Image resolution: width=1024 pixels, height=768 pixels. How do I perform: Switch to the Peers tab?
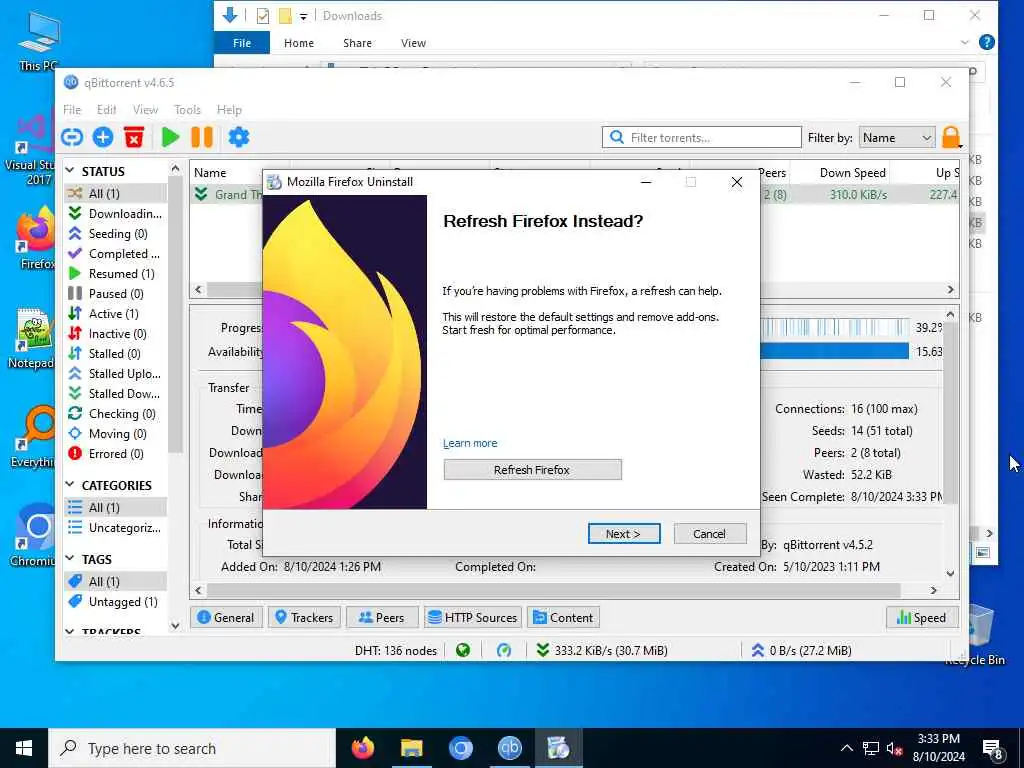coord(382,618)
